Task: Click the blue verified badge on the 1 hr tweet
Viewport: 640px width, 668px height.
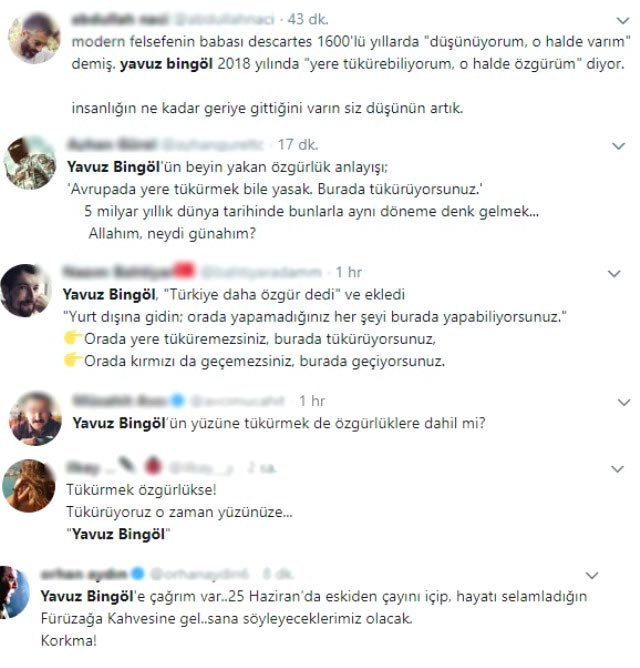Action: (178, 400)
